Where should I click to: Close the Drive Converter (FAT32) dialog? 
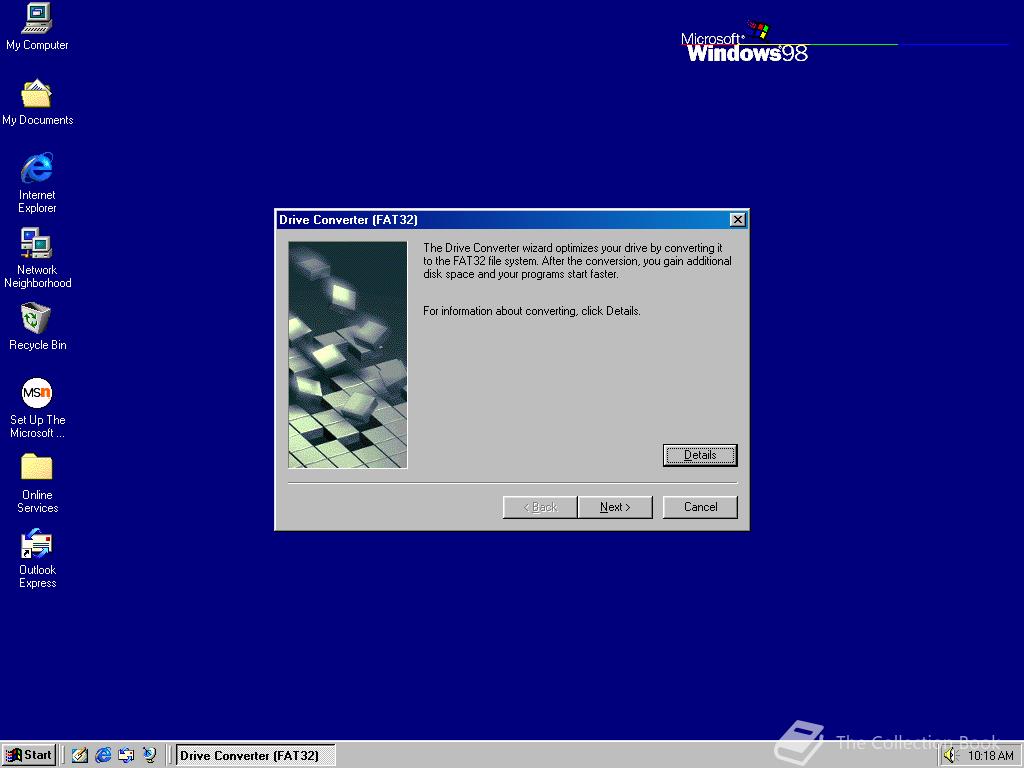[x=737, y=219]
